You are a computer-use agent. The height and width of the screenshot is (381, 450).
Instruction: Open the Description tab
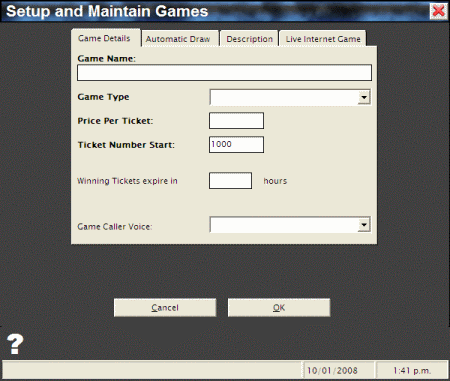coord(249,39)
